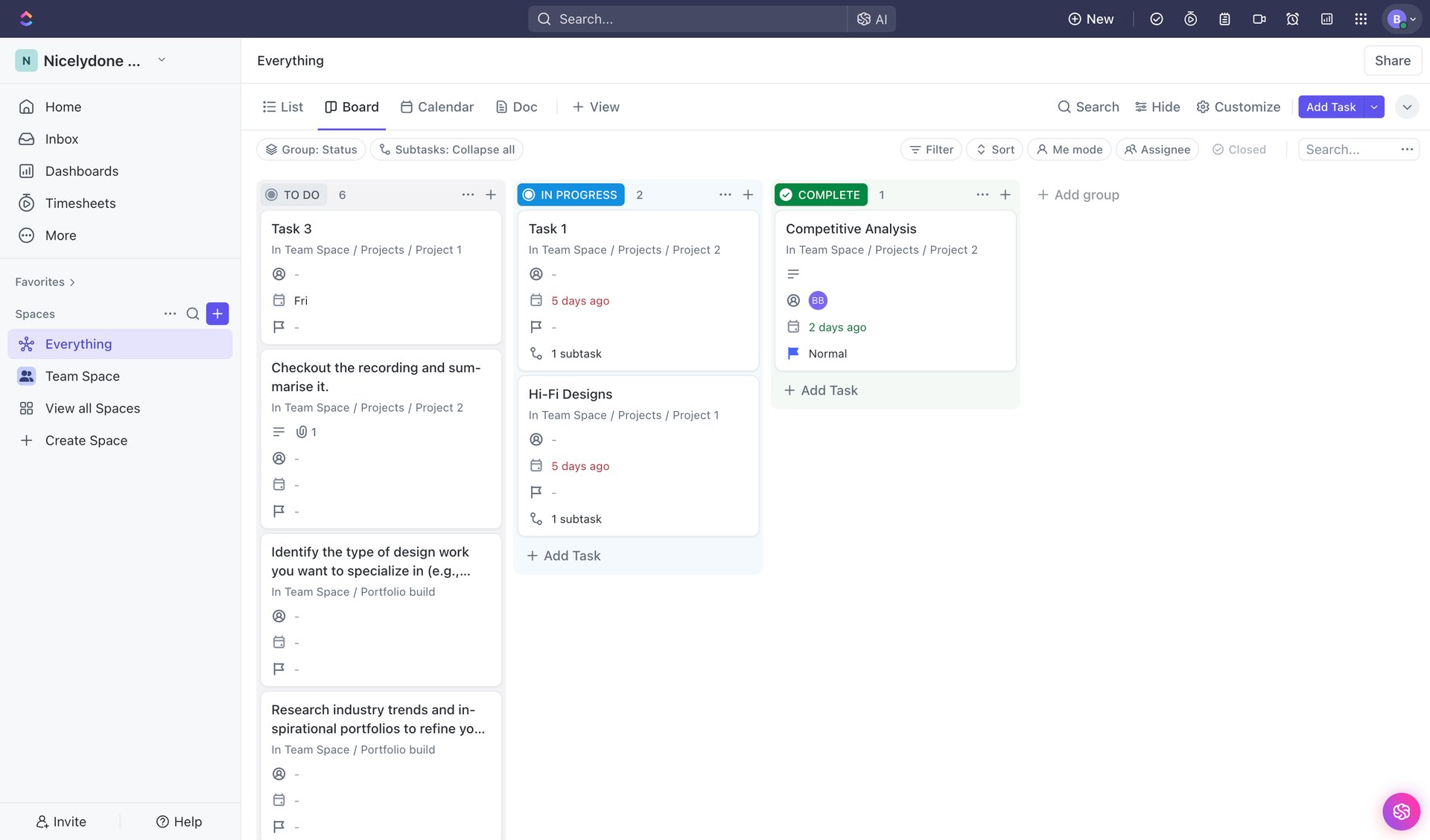Open Reminders via the alarm clock icon
Viewport: 1430px width, 840px height.
click(x=1292, y=19)
